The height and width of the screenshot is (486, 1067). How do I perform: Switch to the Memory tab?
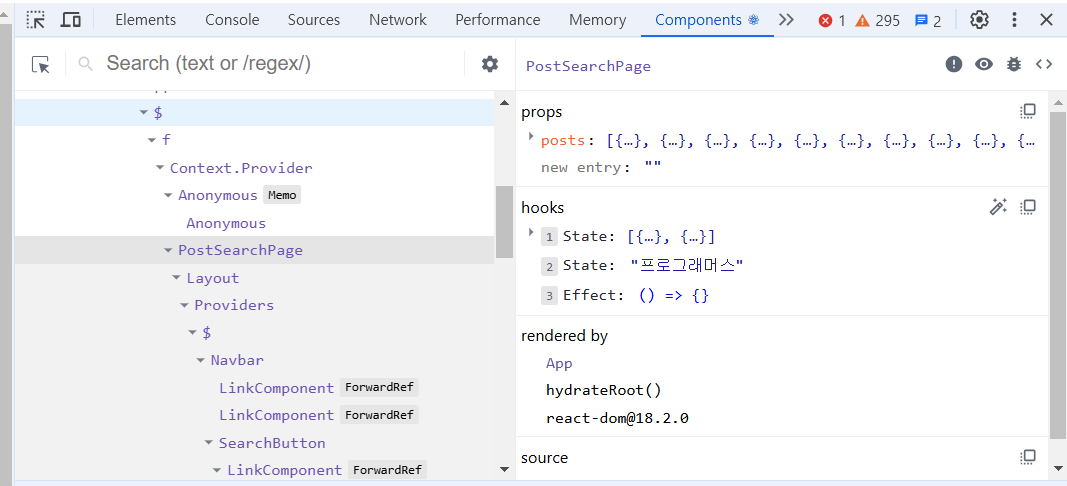coord(597,20)
